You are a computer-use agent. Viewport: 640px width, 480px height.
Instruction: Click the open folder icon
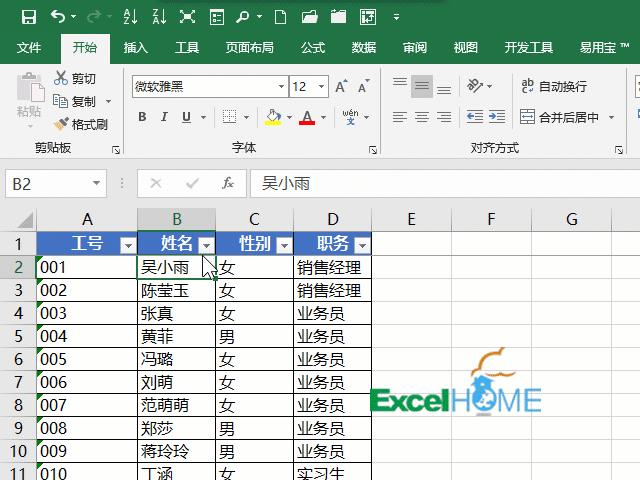tap(309, 17)
